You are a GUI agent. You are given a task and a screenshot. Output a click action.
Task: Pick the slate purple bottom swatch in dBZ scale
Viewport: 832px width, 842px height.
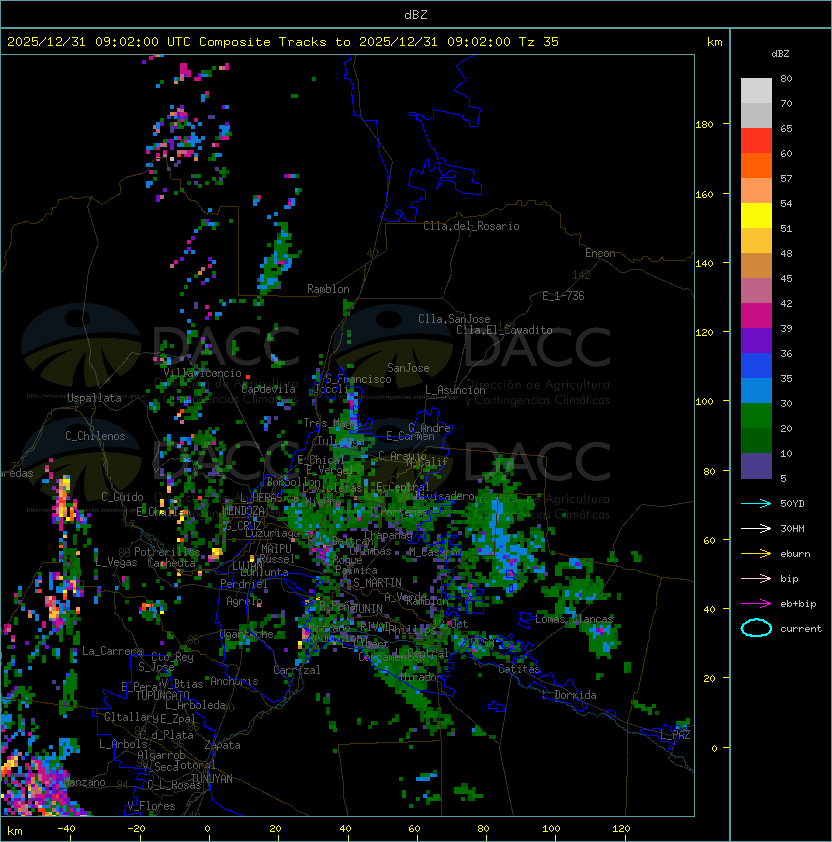756,466
